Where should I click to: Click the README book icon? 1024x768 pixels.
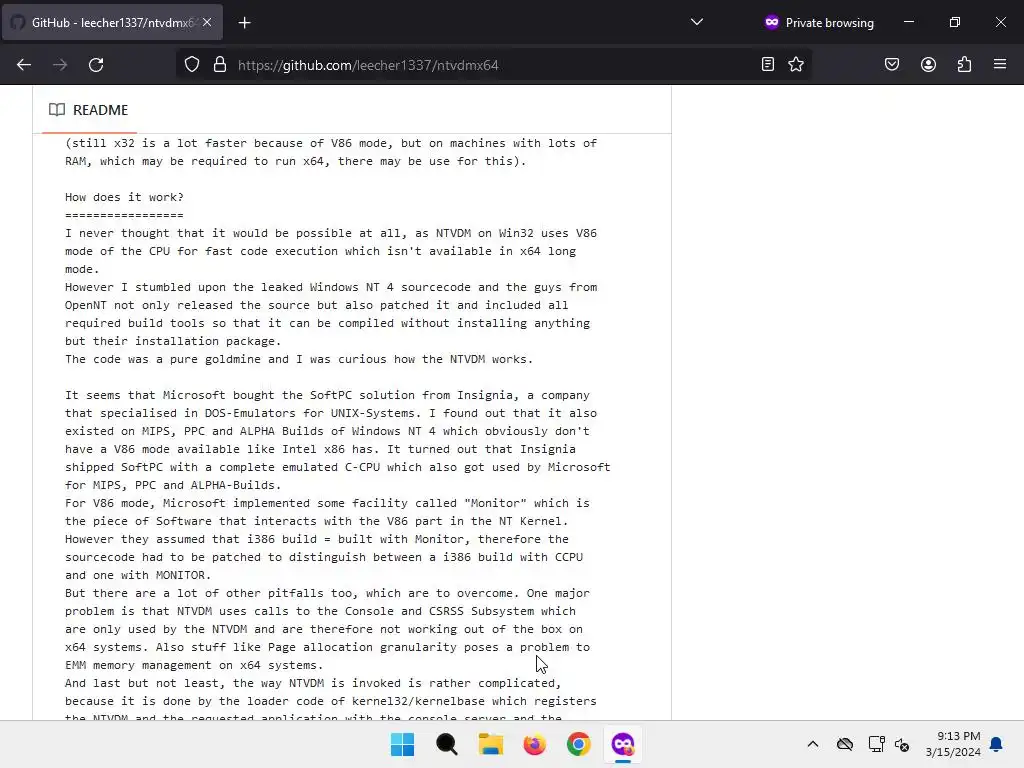[57, 110]
